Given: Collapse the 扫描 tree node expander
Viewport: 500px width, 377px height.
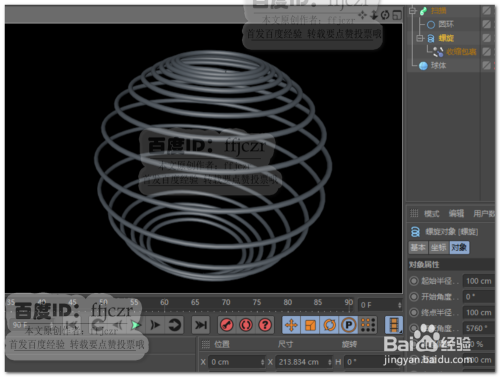Looking at the screenshot, I should coord(412,11).
